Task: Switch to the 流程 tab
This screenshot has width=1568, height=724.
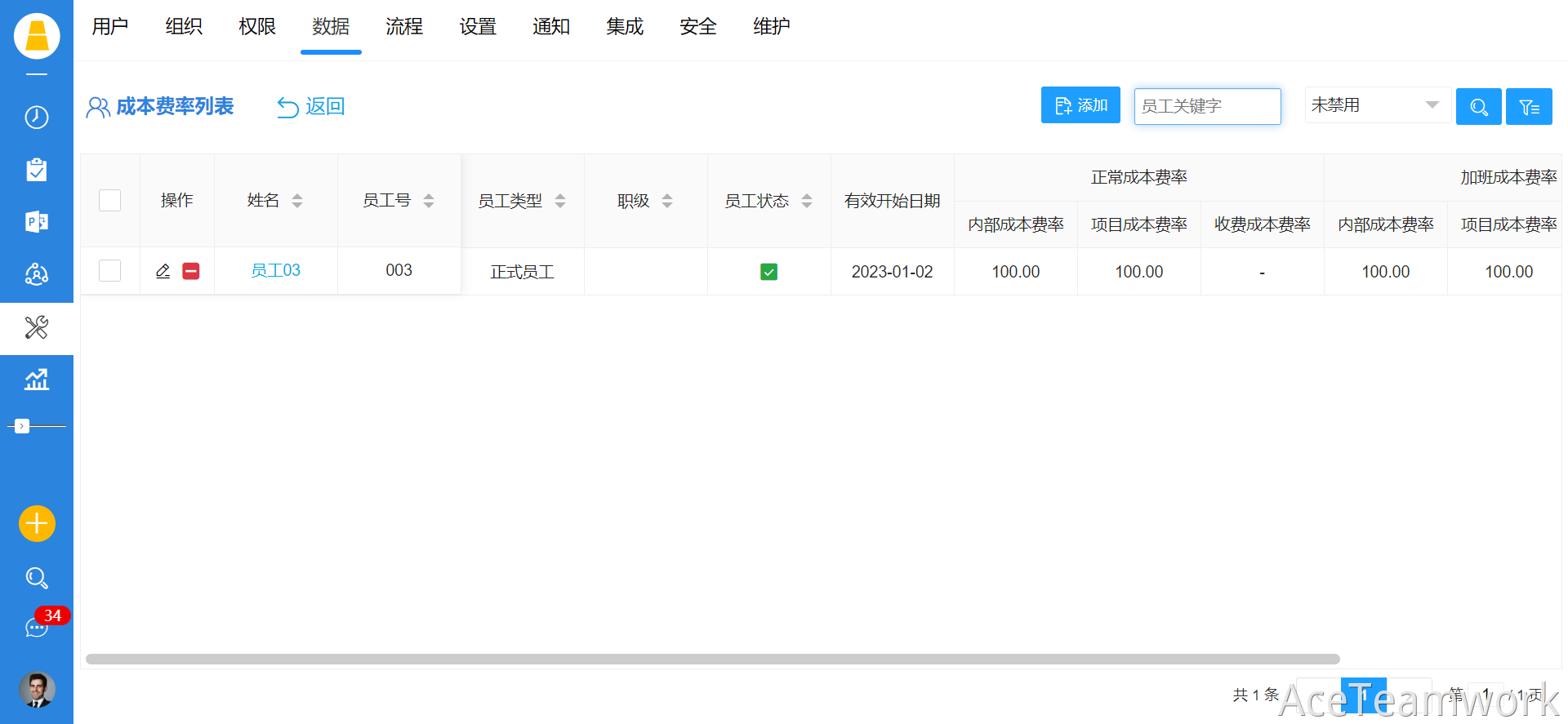Action: (404, 27)
